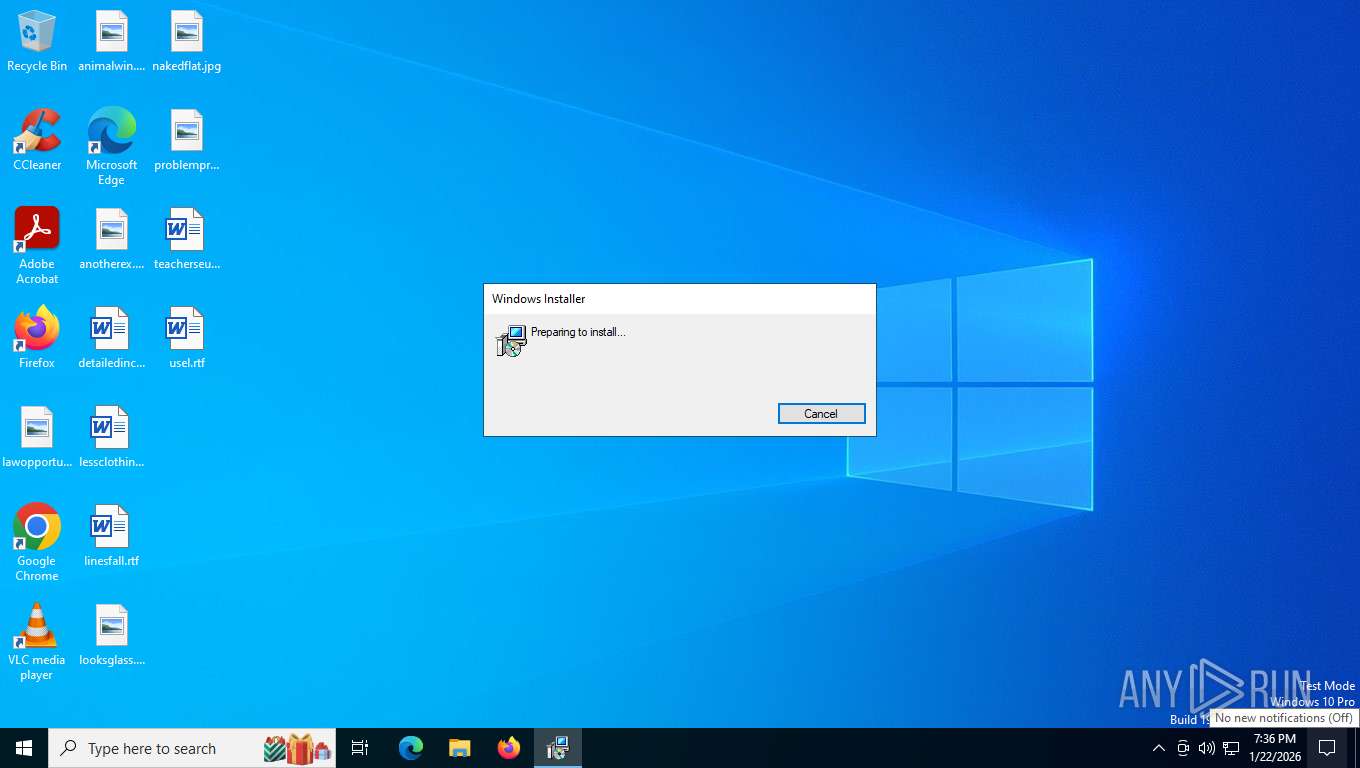Select the lessclothin Word document

[112, 437]
